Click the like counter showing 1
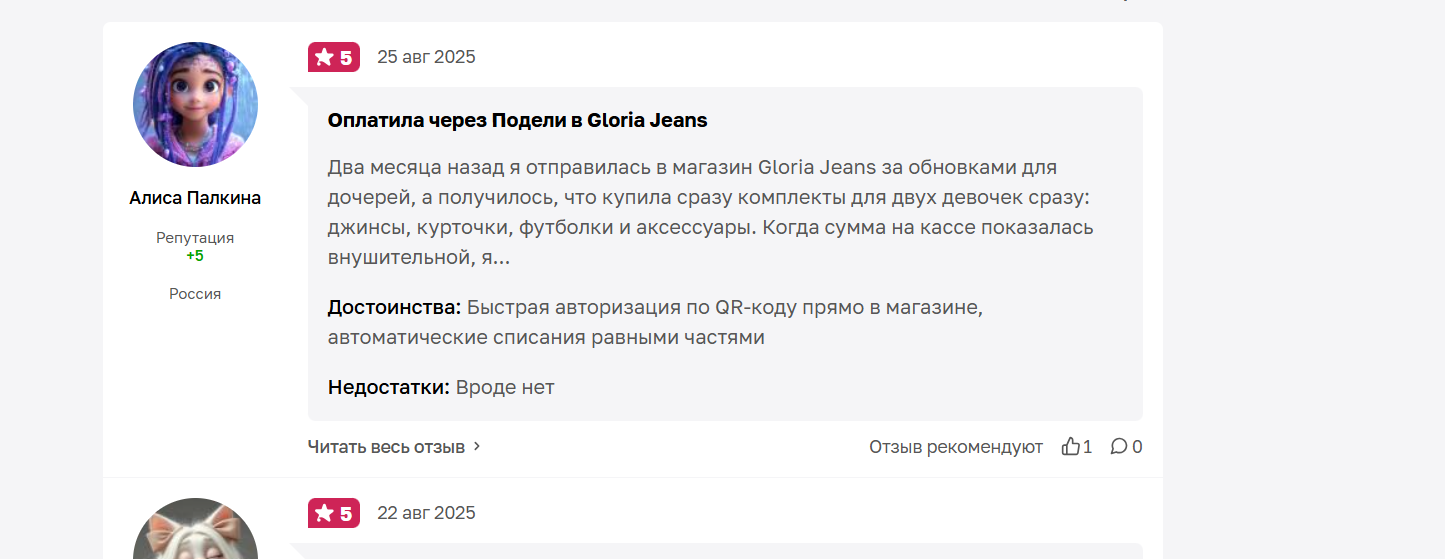This screenshot has height=559, width=1445. coord(1088,447)
